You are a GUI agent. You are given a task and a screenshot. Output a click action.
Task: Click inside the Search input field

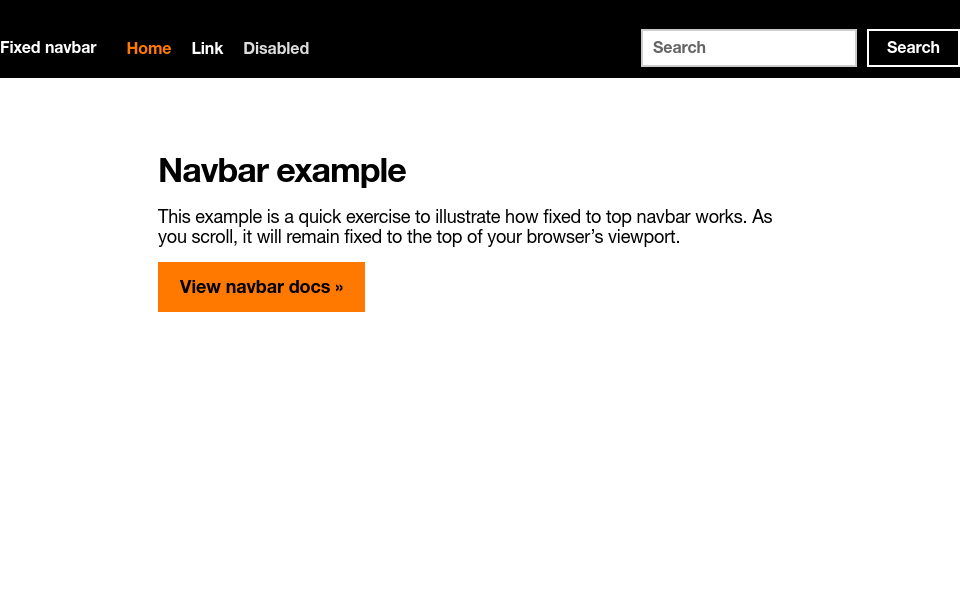(748, 47)
